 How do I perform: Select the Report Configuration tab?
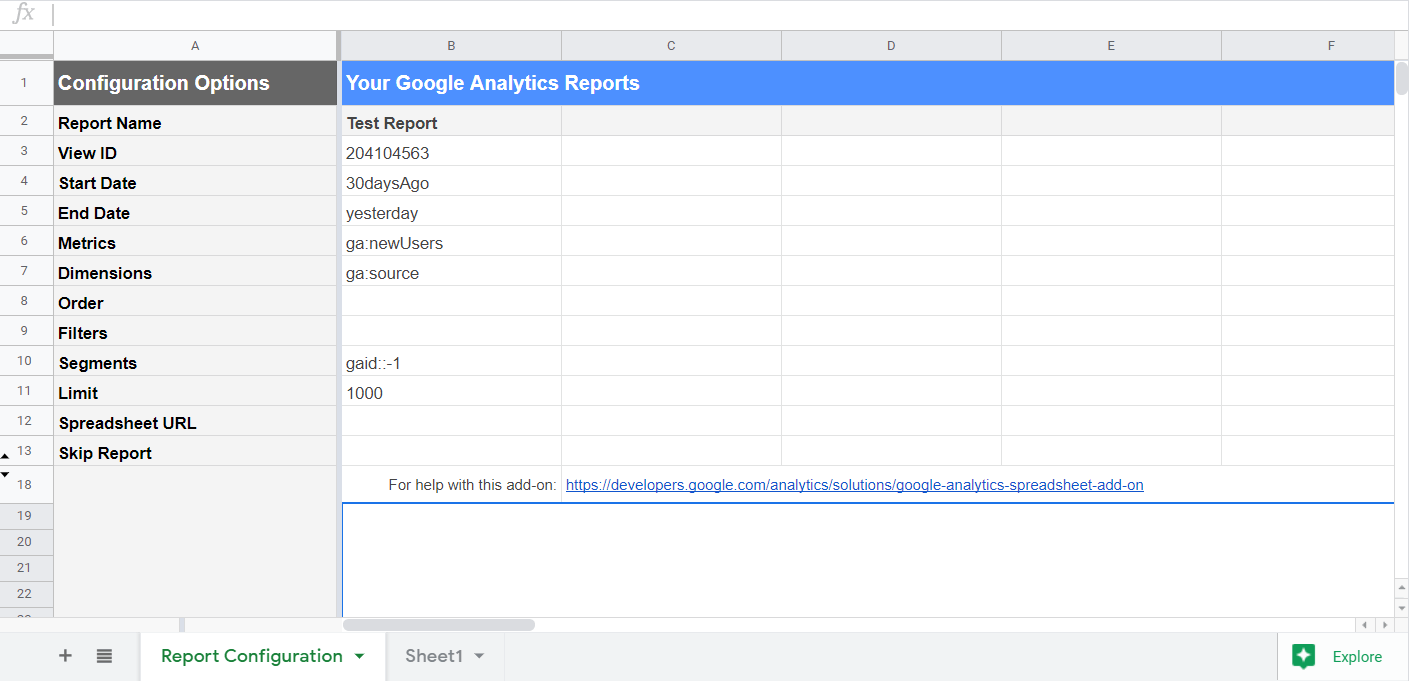[x=252, y=656]
